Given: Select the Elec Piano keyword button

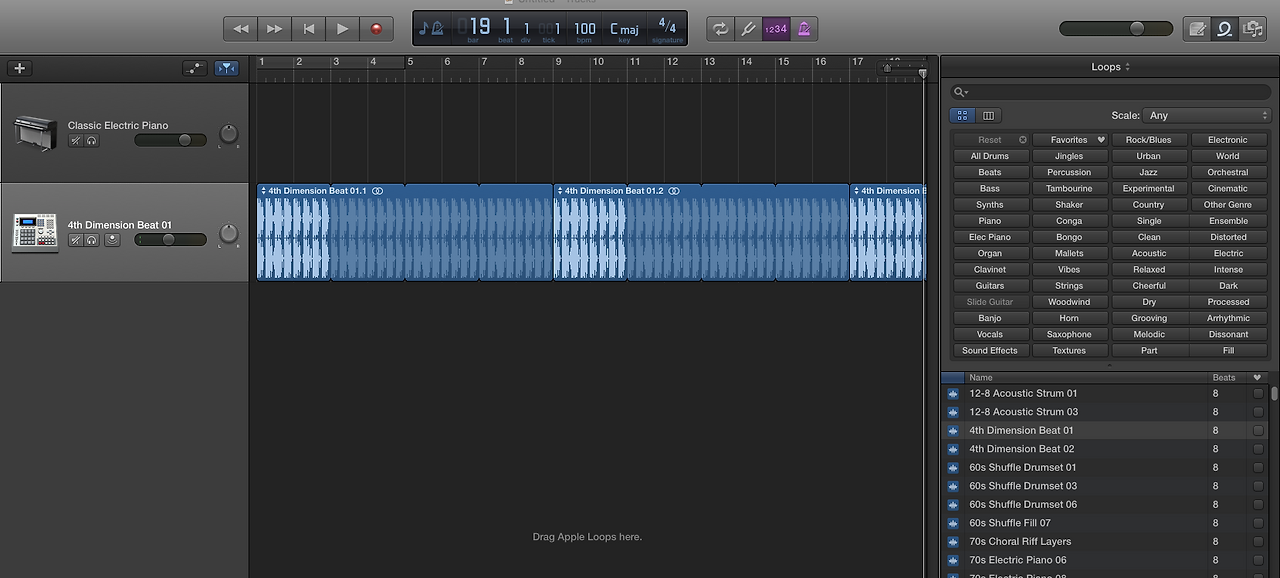Looking at the screenshot, I should (990, 237).
